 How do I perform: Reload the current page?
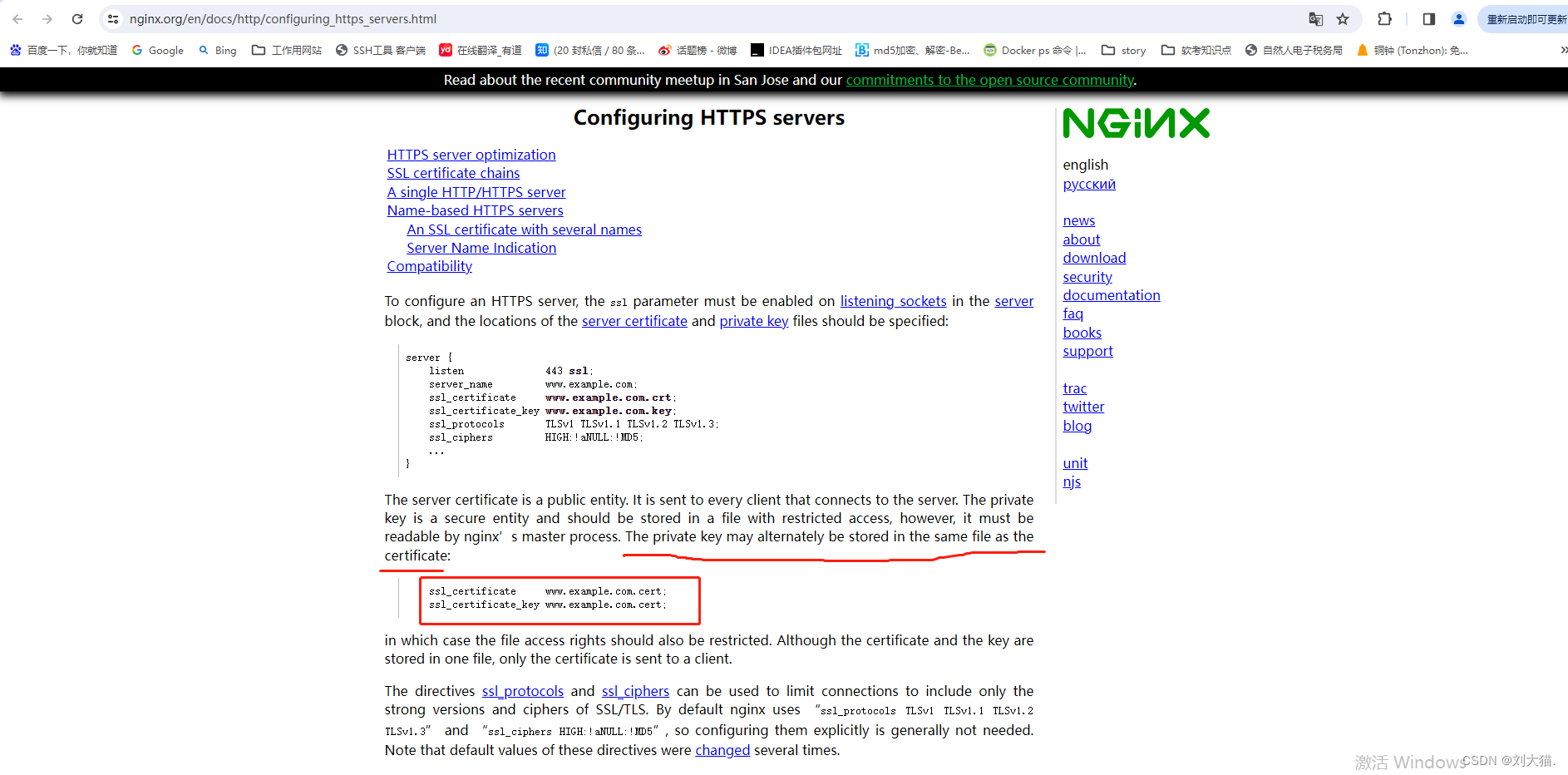click(x=77, y=19)
